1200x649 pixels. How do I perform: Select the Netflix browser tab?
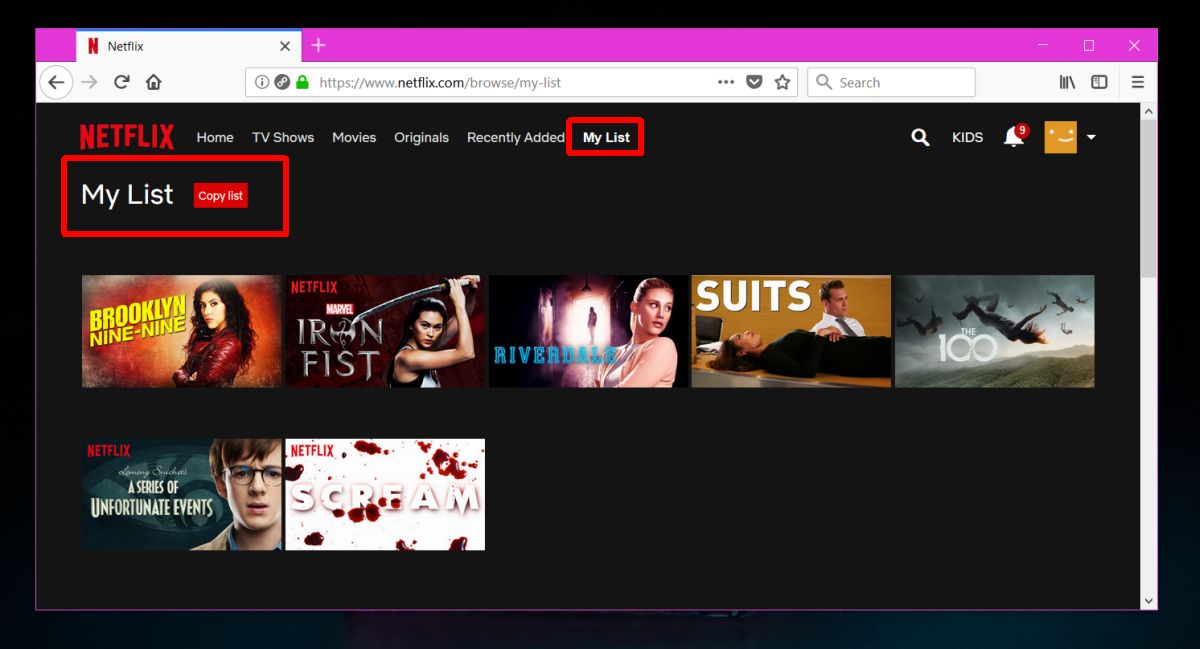188,46
